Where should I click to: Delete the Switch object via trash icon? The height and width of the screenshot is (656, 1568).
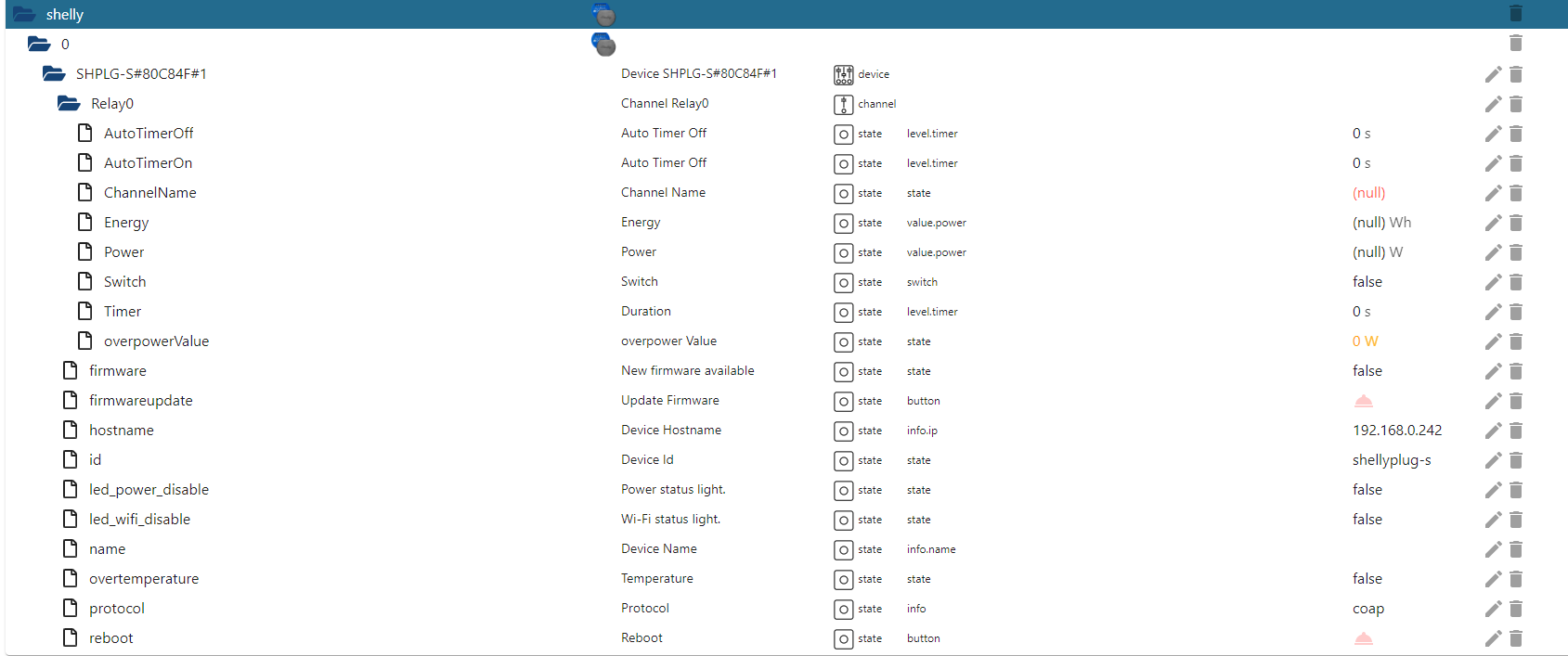pyautogui.click(x=1516, y=282)
